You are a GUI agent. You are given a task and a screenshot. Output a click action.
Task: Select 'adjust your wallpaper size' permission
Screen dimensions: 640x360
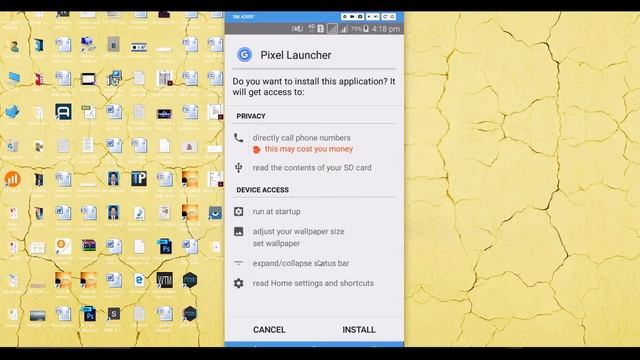pos(298,231)
